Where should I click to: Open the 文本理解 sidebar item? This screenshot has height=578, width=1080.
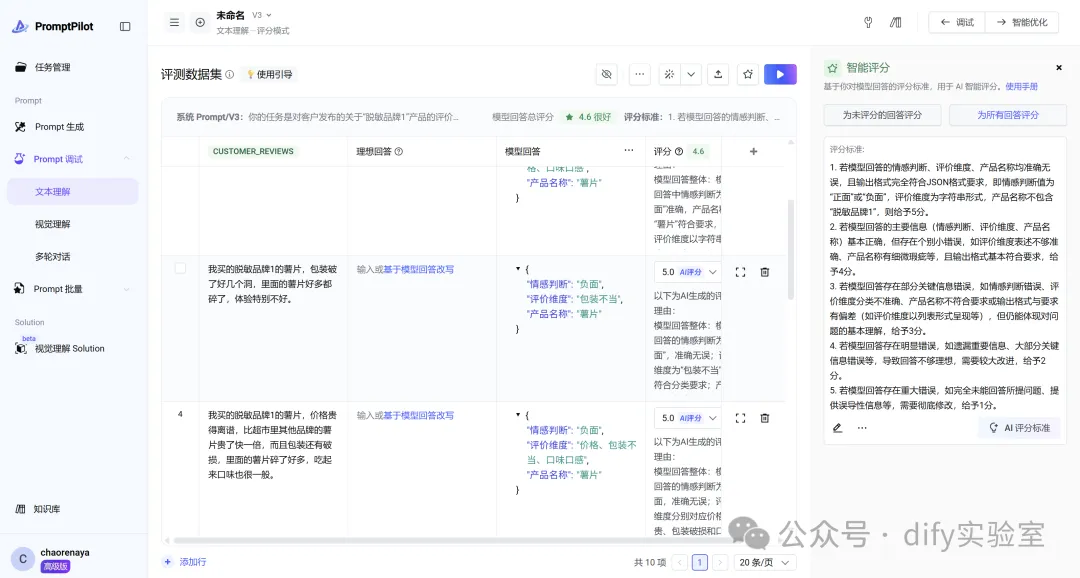tap(53, 191)
